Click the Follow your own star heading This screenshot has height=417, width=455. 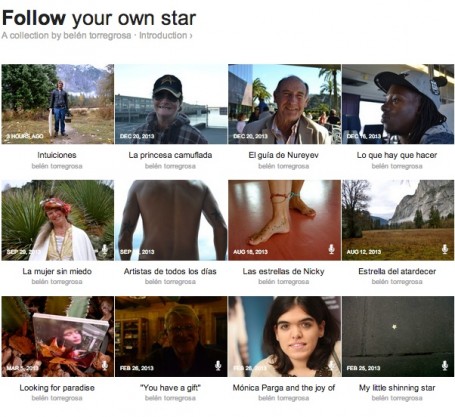pyautogui.click(x=99, y=18)
